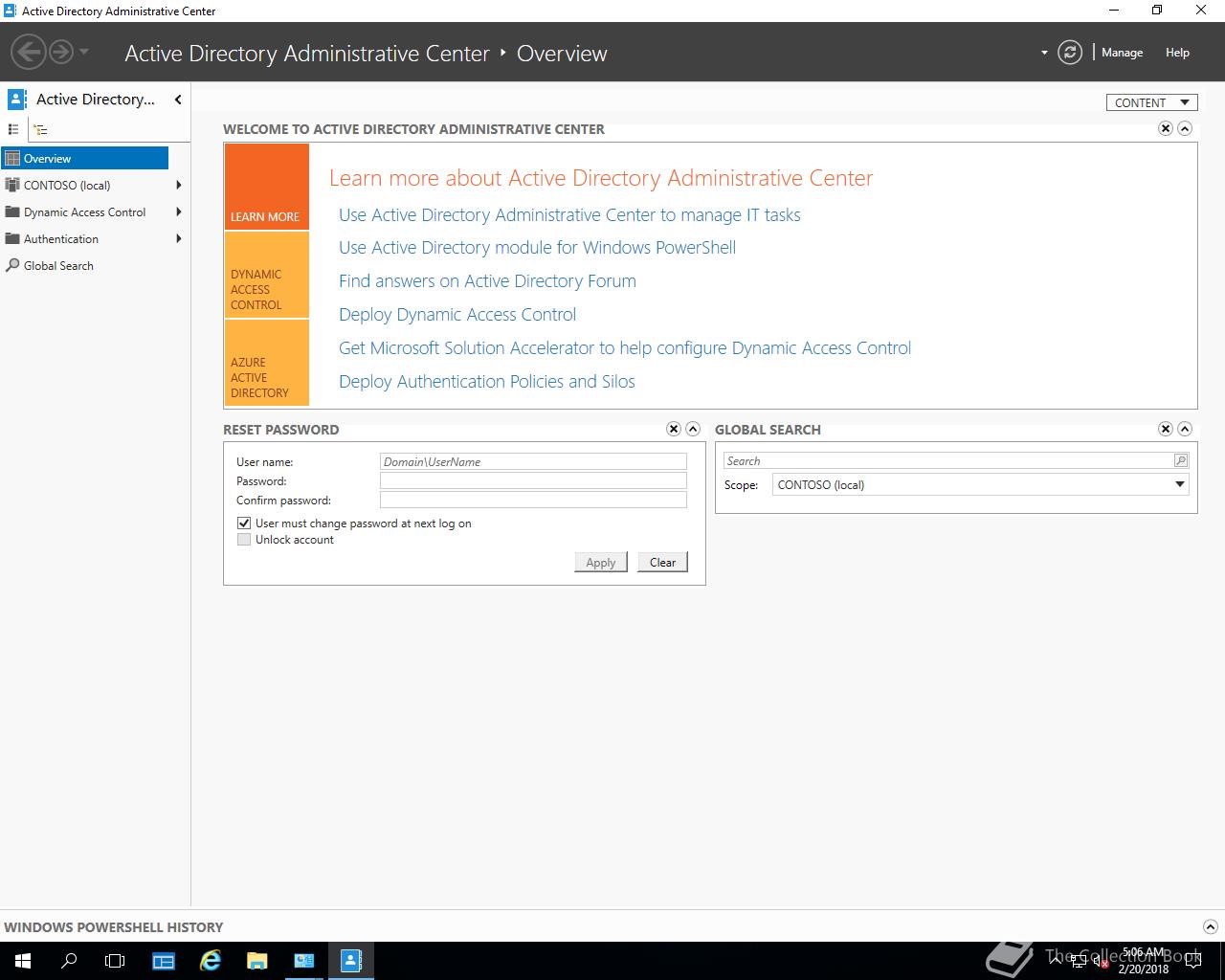Select Dynamic Access Control node
Image resolution: width=1225 pixels, height=980 pixels.
84,212
